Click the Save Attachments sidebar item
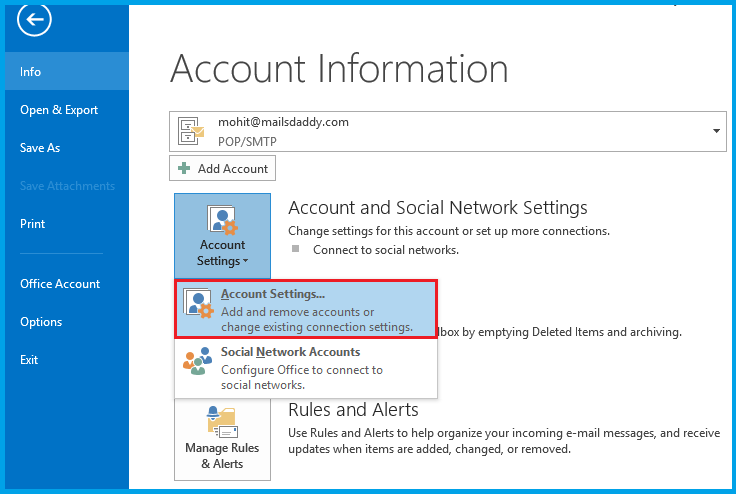The width and height of the screenshot is (736, 494). tap(67, 185)
